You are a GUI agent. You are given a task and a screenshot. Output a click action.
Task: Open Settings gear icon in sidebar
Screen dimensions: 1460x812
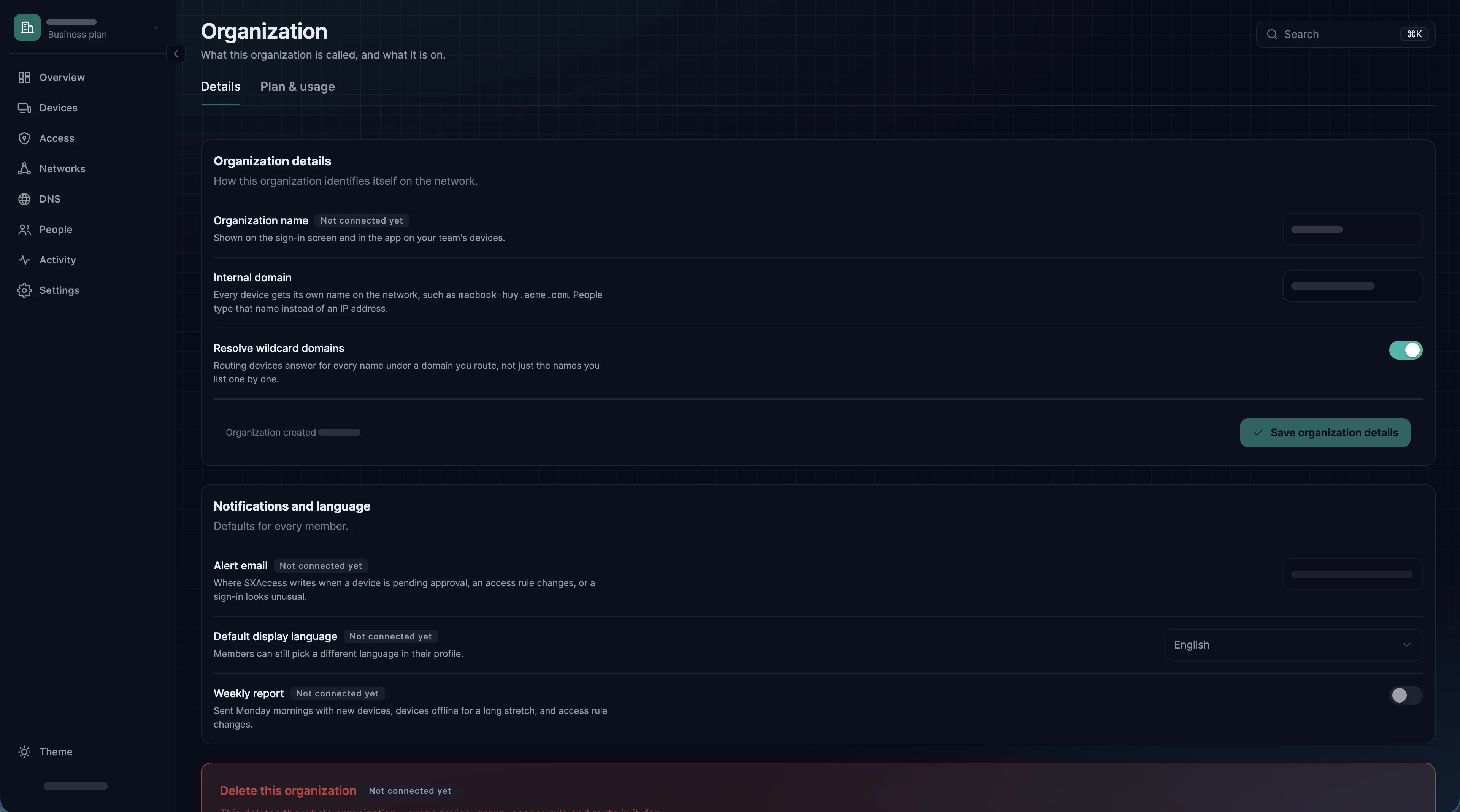[24, 290]
